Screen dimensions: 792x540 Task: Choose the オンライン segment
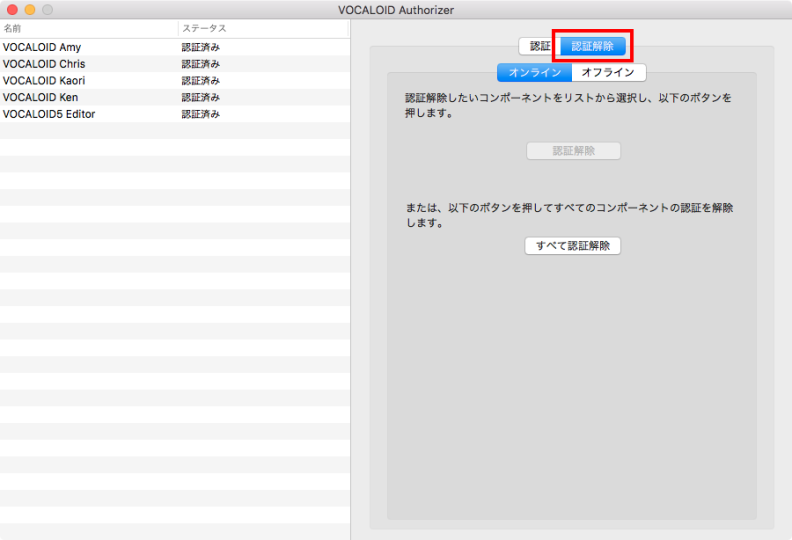(534, 72)
